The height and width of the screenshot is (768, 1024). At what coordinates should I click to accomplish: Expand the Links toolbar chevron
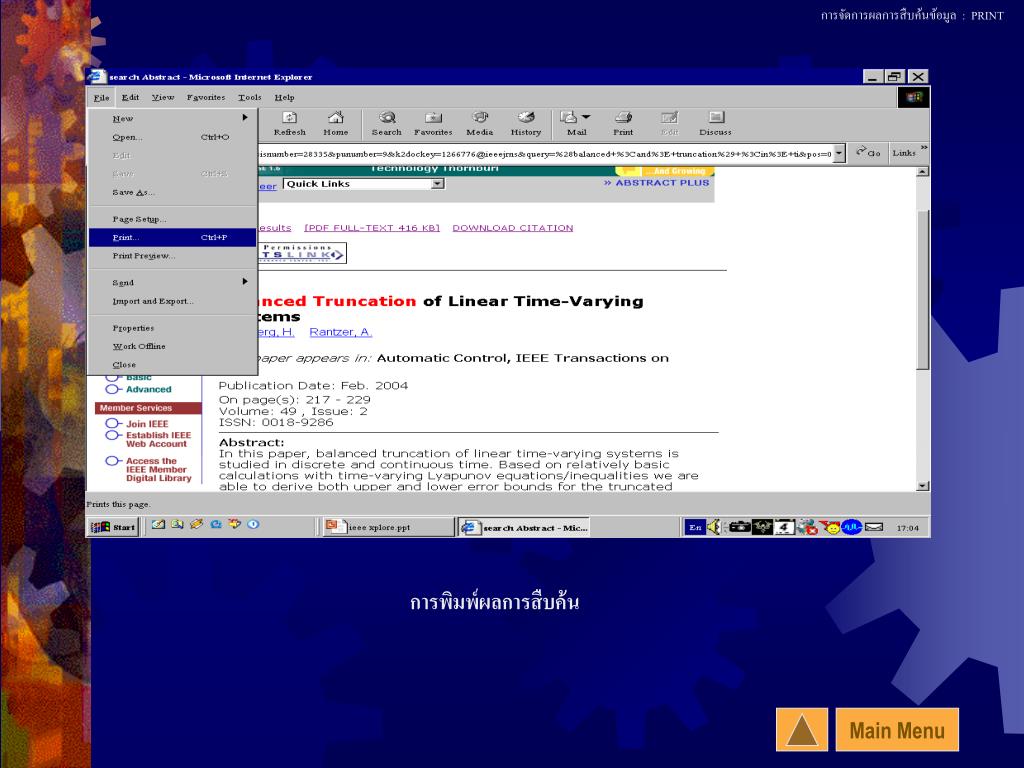pos(923,148)
